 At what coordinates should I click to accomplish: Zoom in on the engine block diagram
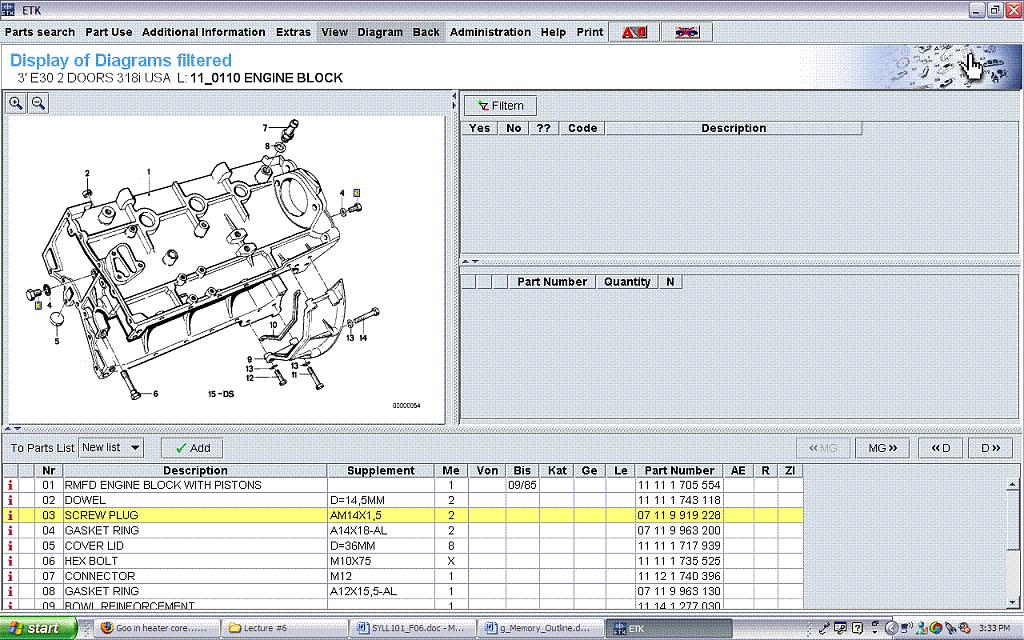click(16, 103)
